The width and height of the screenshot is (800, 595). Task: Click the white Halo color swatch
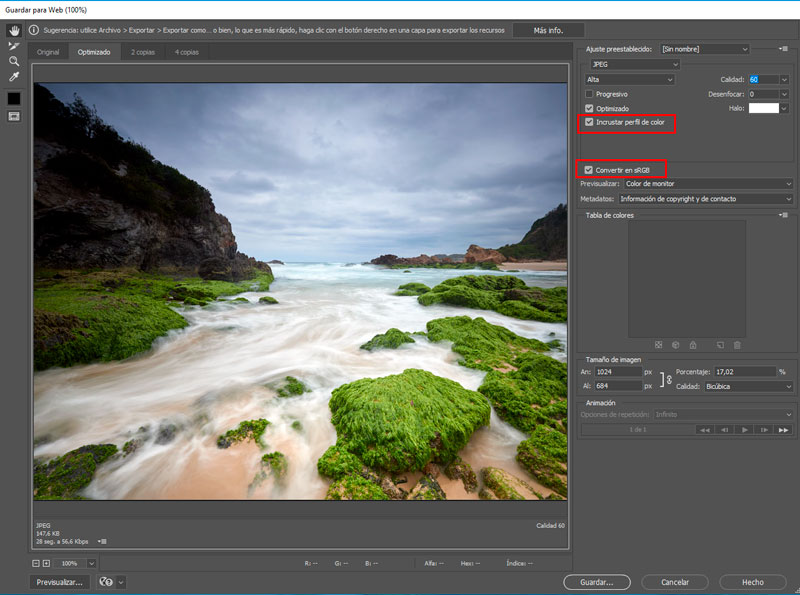(x=763, y=108)
